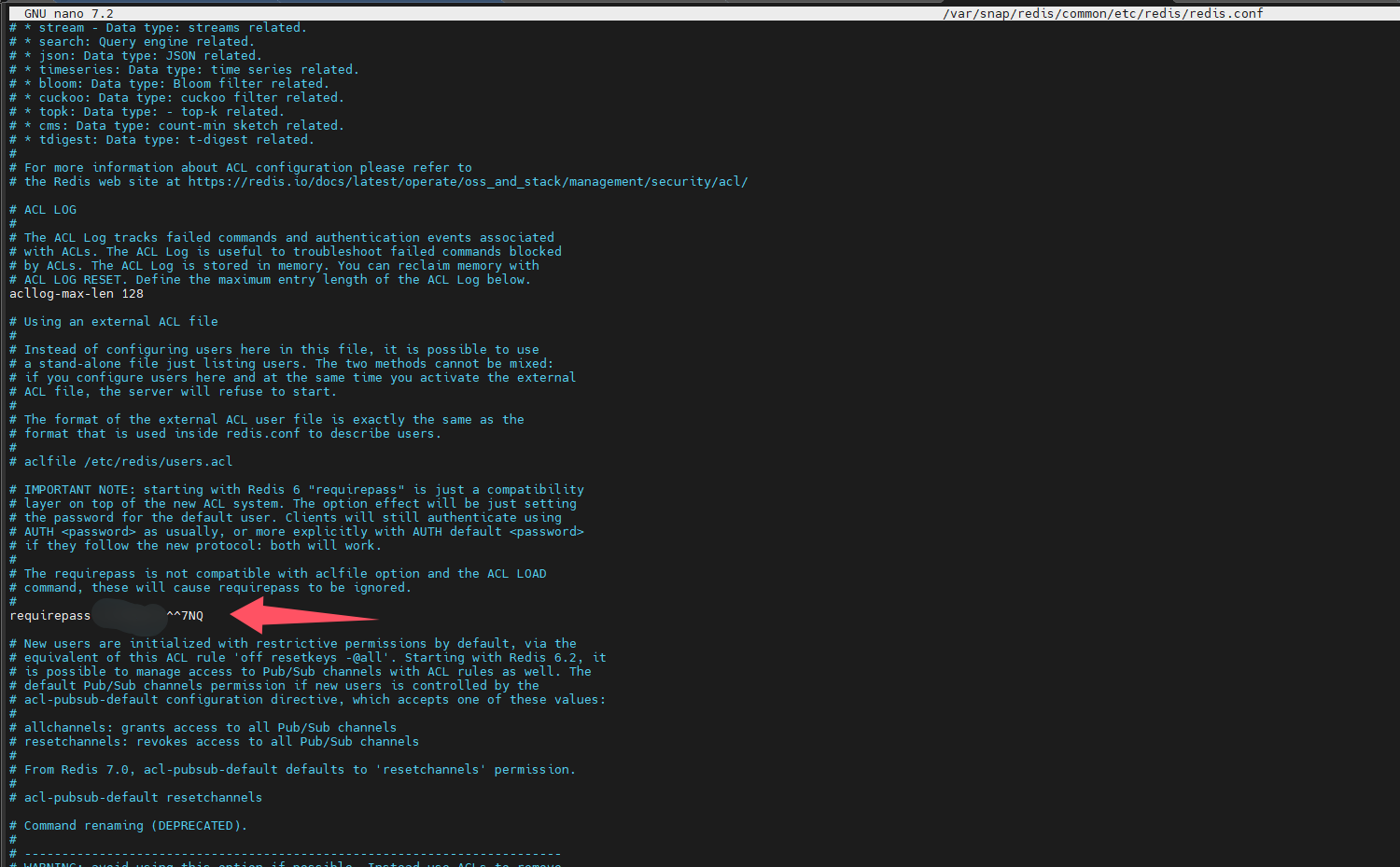The image size is (1400, 867).
Task: Click the "AUTH <password> as usually" line
Action: coord(297,532)
